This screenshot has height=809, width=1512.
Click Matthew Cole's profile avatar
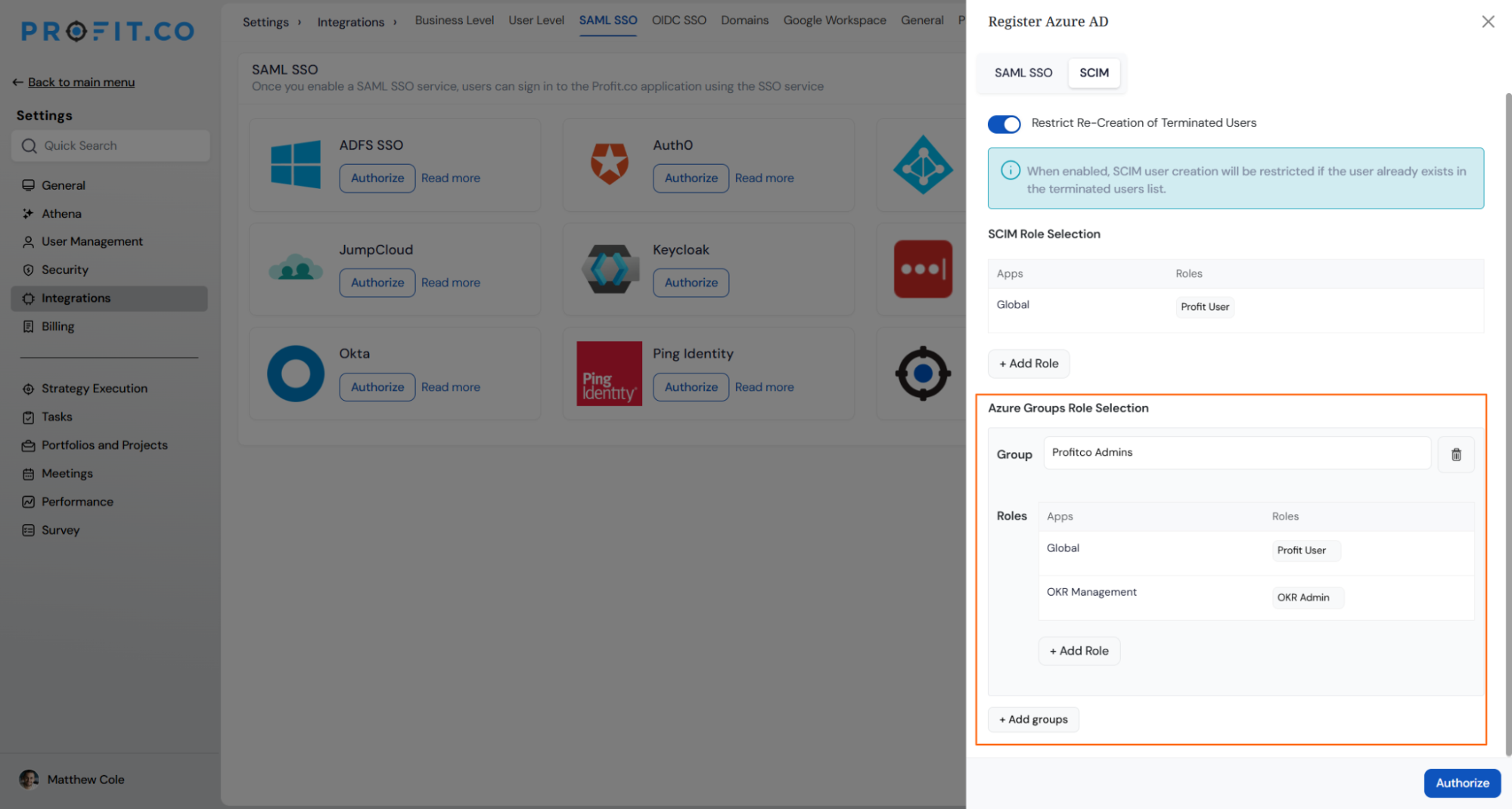coord(29,780)
